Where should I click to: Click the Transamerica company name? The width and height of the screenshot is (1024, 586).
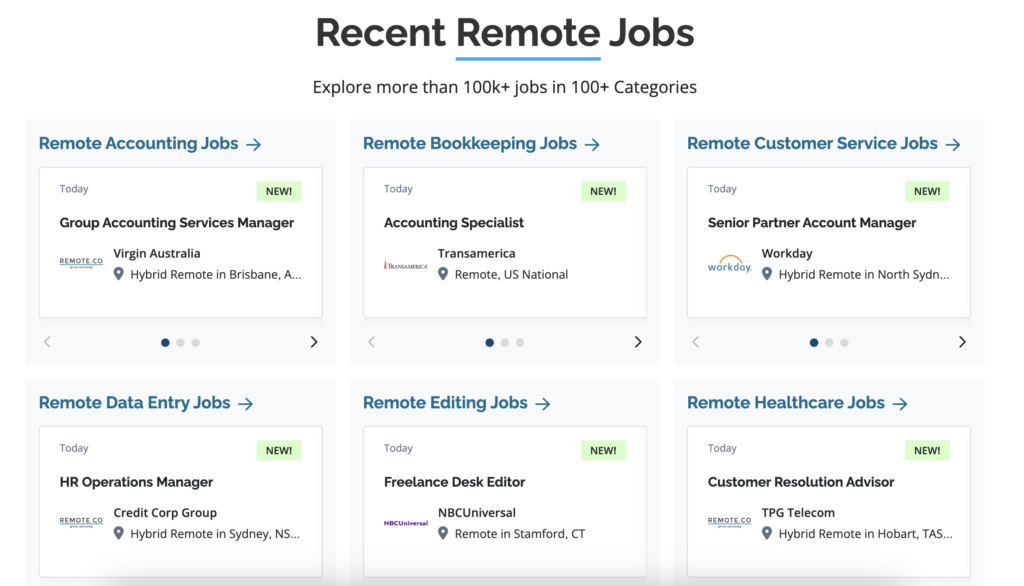pos(476,253)
